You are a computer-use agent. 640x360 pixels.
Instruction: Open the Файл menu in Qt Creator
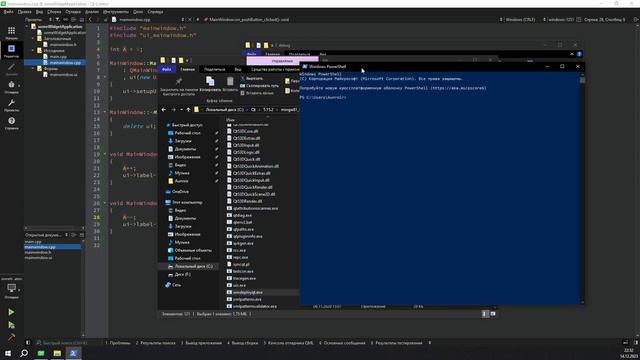click(9, 12)
